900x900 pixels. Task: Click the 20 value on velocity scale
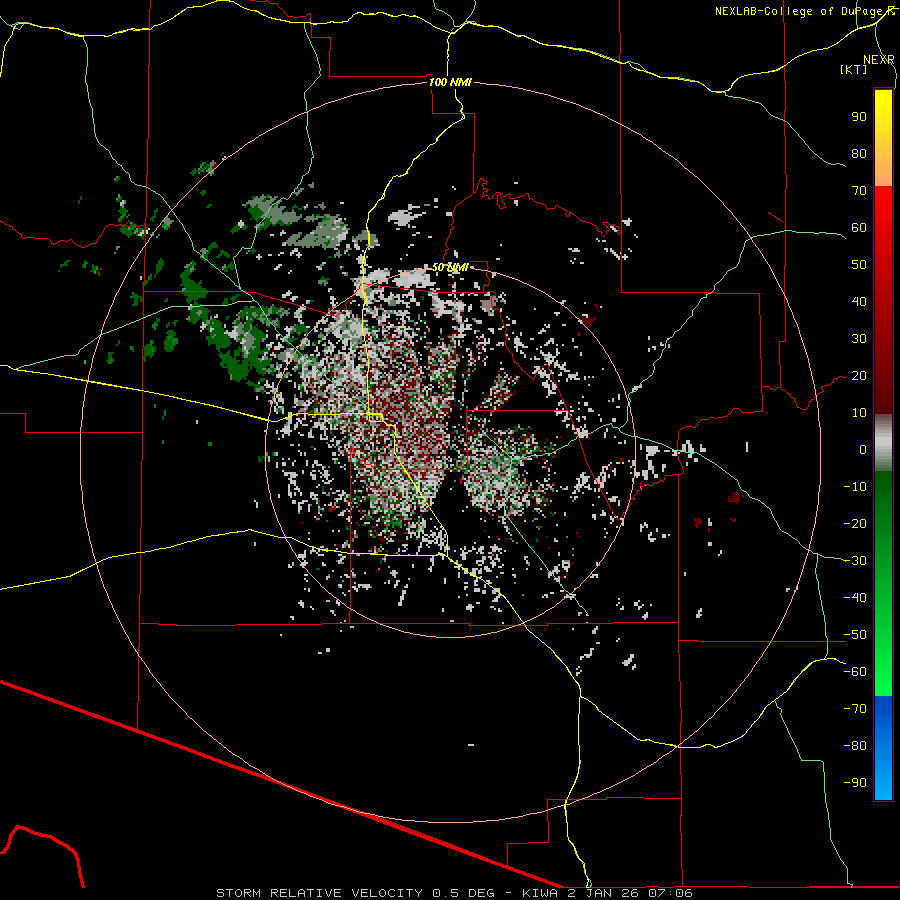tap(859, 376)
